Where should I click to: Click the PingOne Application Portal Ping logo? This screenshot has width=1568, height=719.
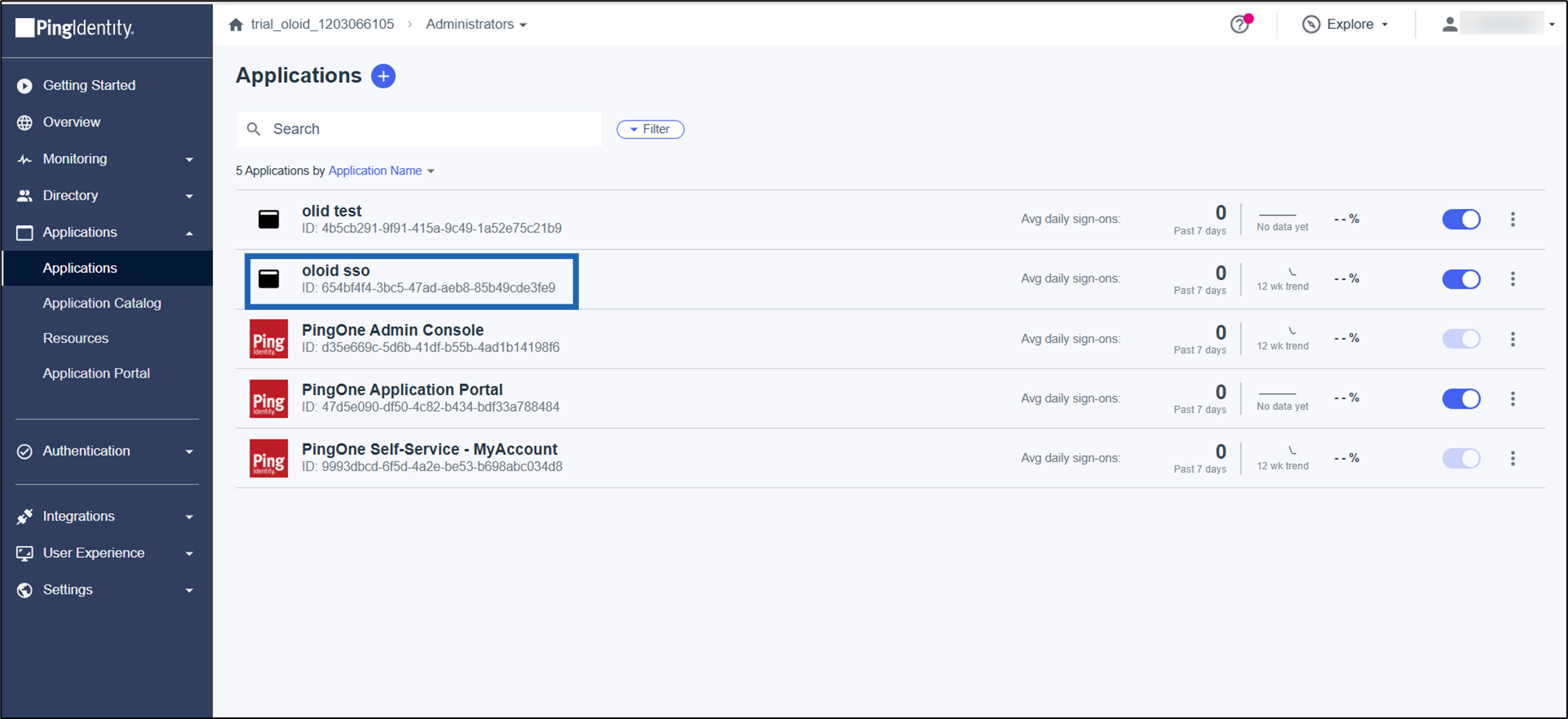pyautogui.click(x=268, y=398)
